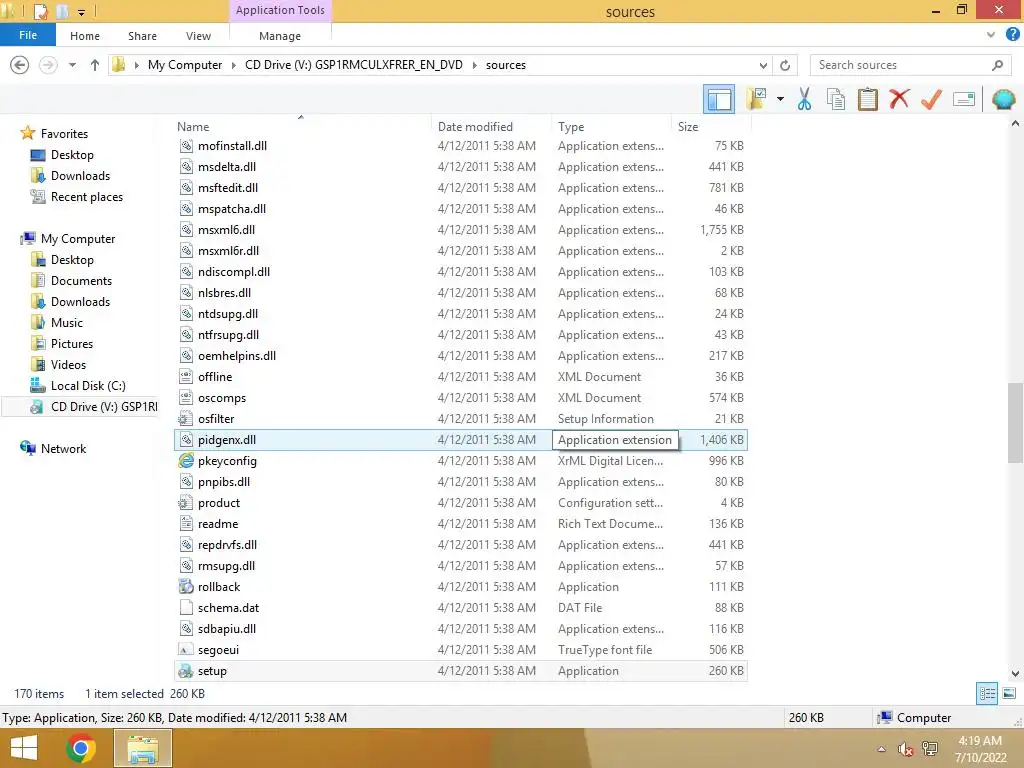Click the Search sources input field
Viewport: 1024px width, 768px height.
(901, 65)
